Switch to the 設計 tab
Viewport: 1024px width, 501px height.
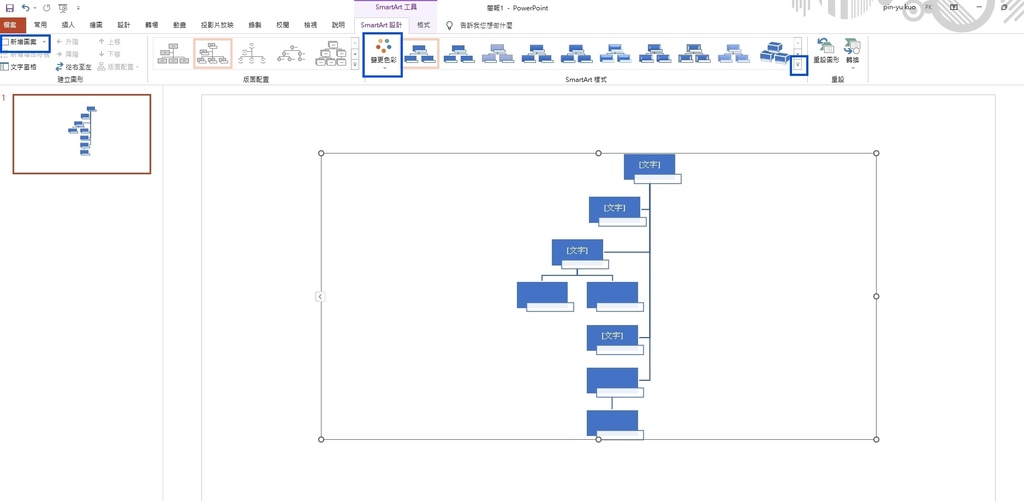[123, 25]
